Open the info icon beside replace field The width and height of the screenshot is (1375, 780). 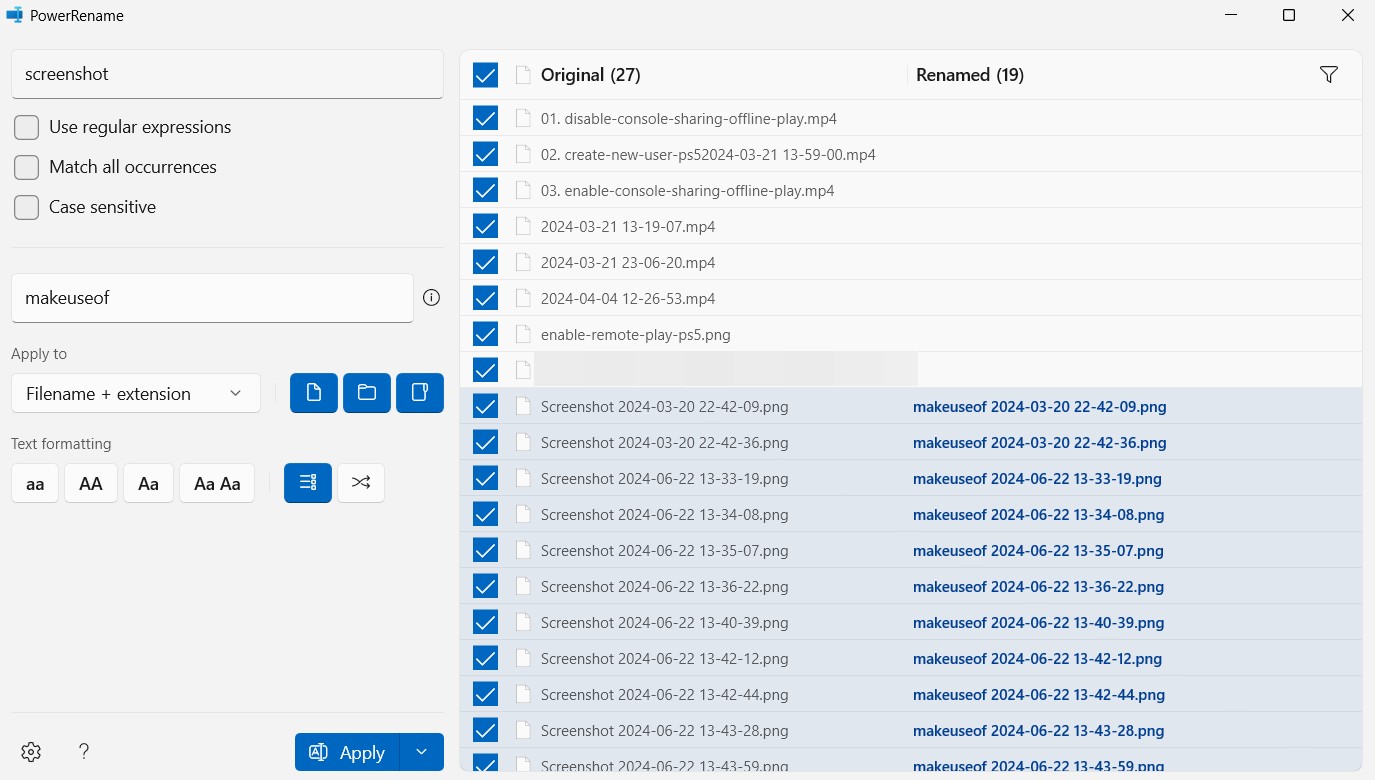click(432, 298)
